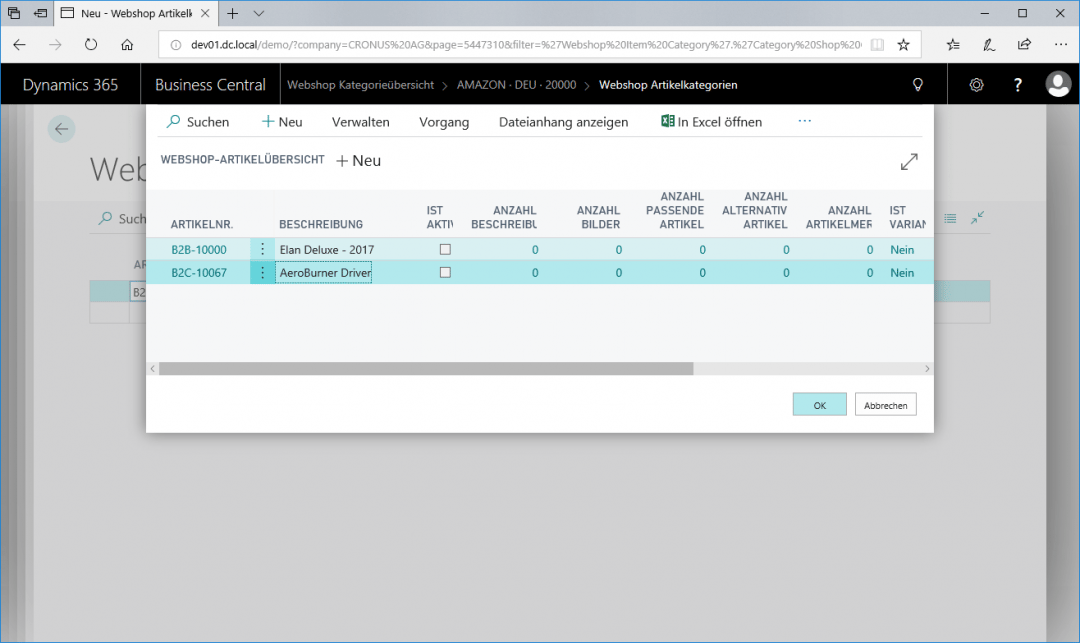Show the tab list chevron
The image size is (1080, 643).
click(258, 13)
